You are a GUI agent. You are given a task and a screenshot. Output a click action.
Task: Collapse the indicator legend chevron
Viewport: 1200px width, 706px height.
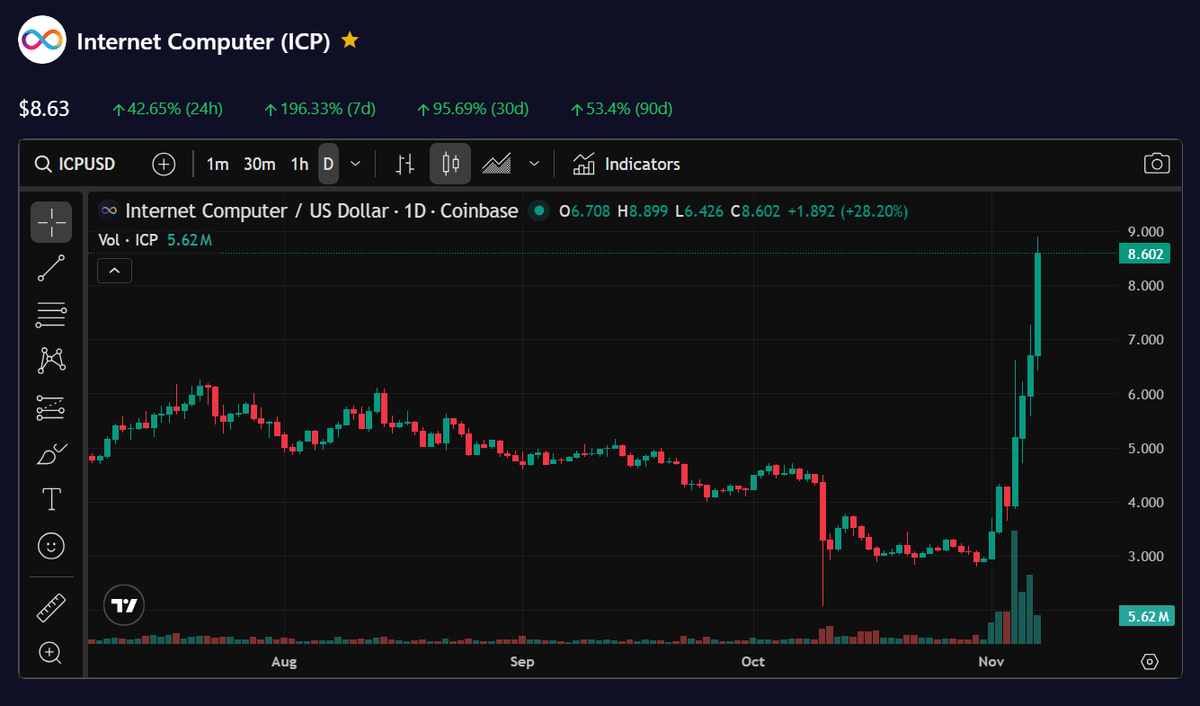115,270
